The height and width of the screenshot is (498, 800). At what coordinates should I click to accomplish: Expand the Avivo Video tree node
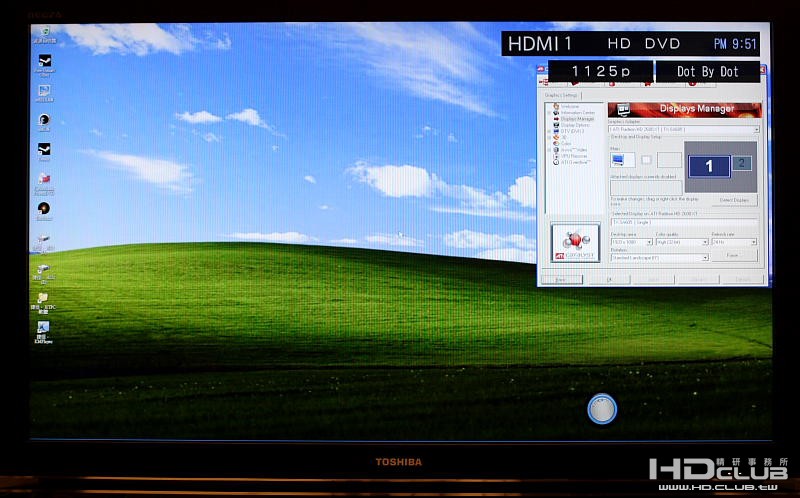point(549,150)
